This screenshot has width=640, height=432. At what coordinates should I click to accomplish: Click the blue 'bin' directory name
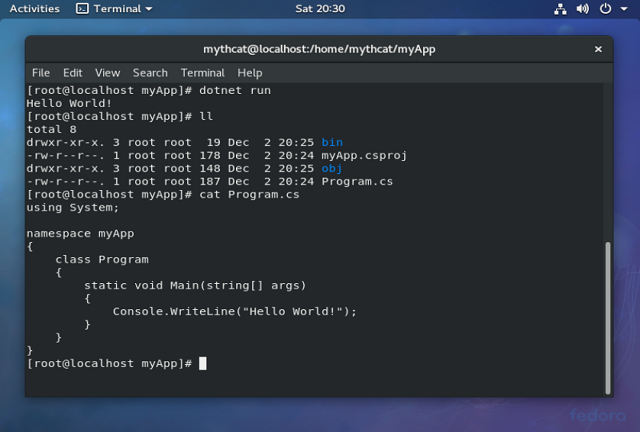click(x=332, y=143)
